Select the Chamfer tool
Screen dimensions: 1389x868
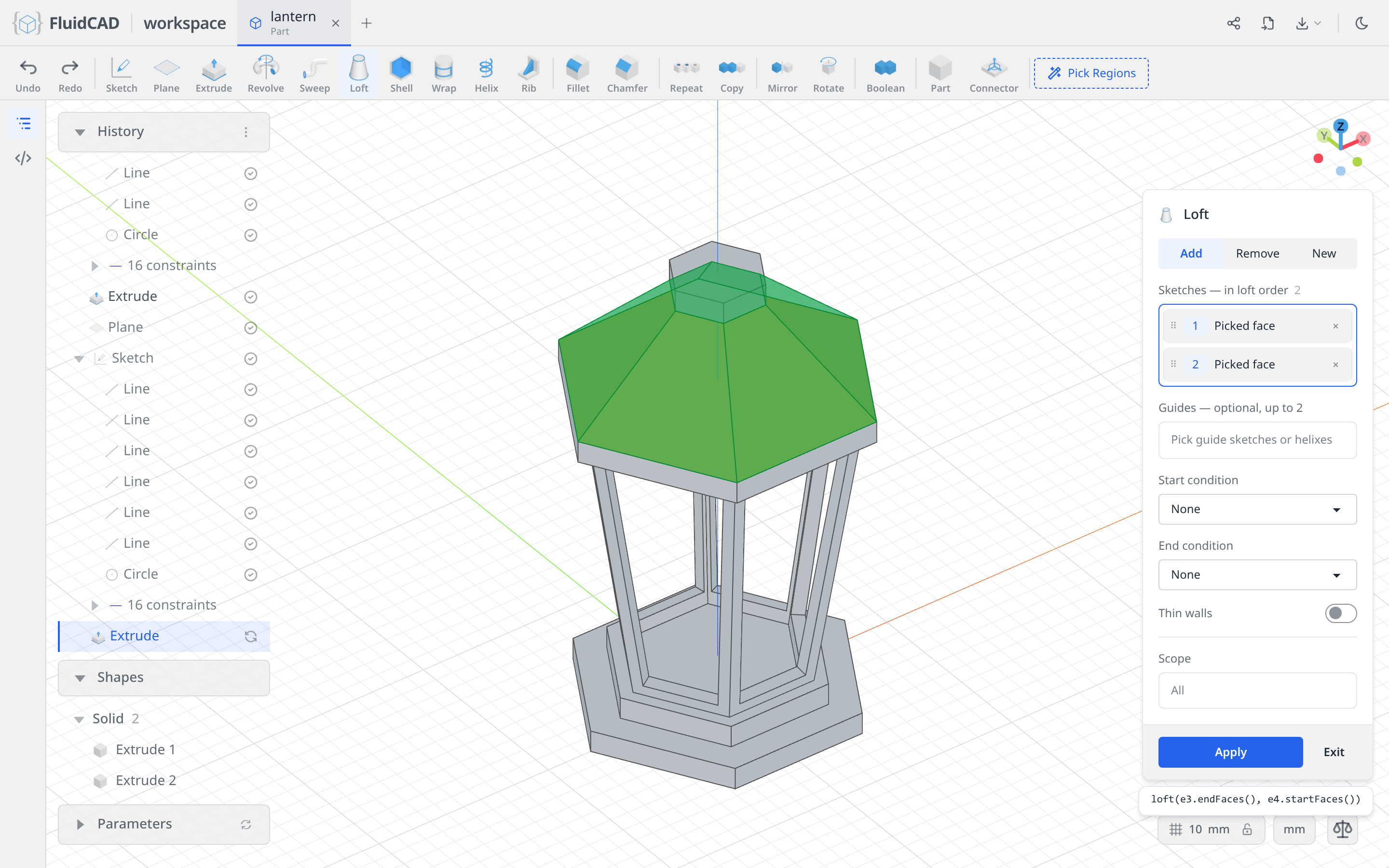(x=627, y=74)
